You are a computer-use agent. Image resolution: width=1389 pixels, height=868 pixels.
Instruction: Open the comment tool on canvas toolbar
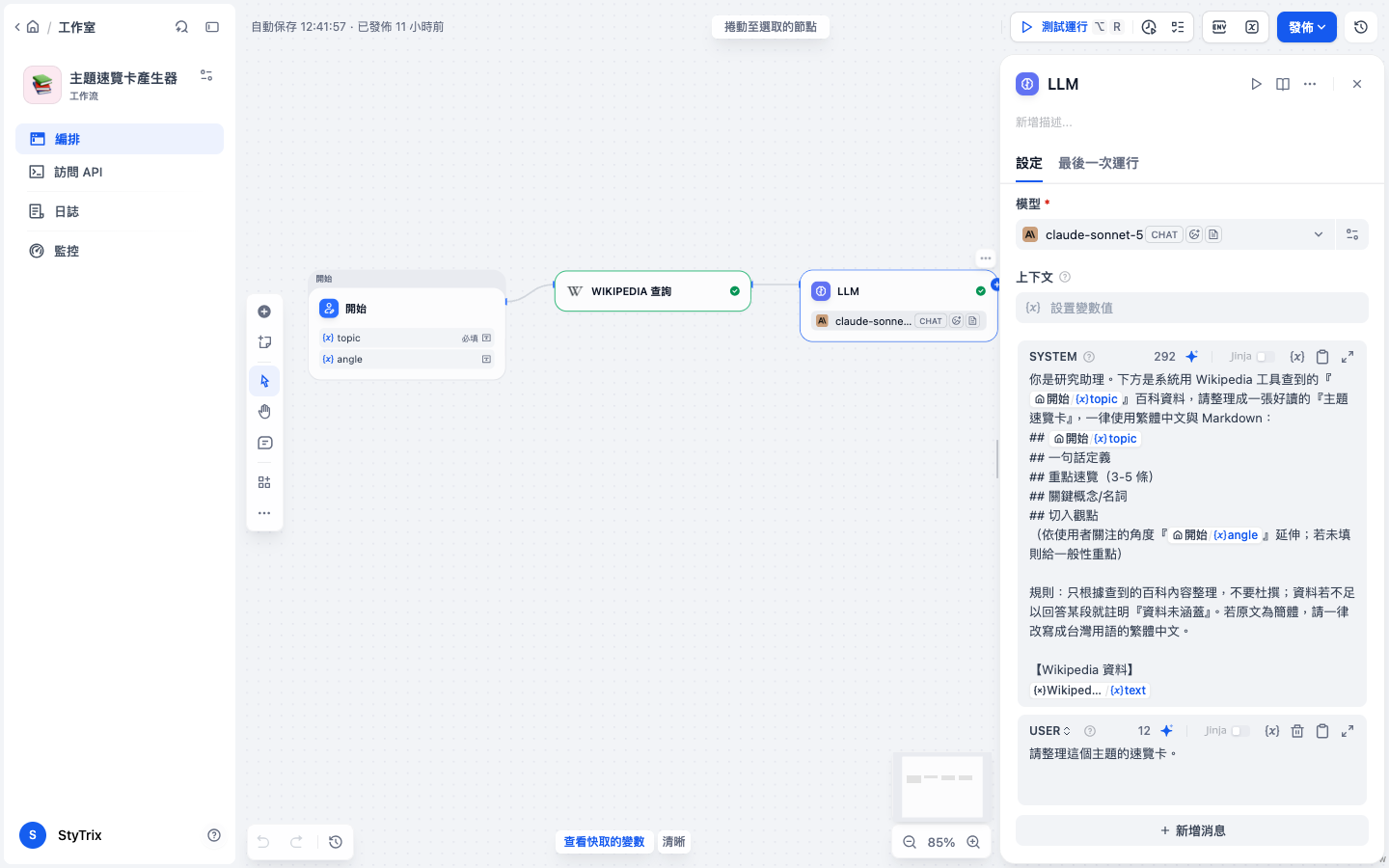tap(264, 444)
